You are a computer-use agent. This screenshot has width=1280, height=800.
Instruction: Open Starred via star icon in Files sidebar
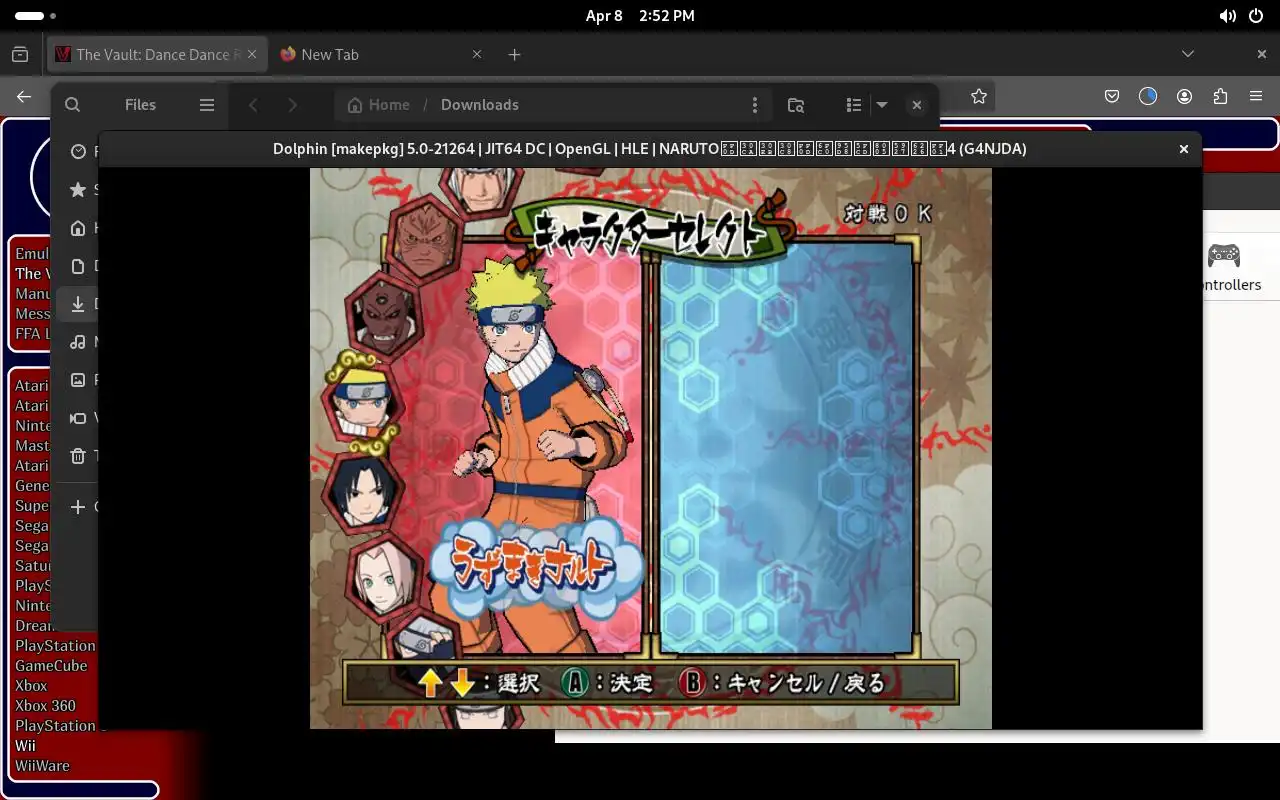[78, 189]
